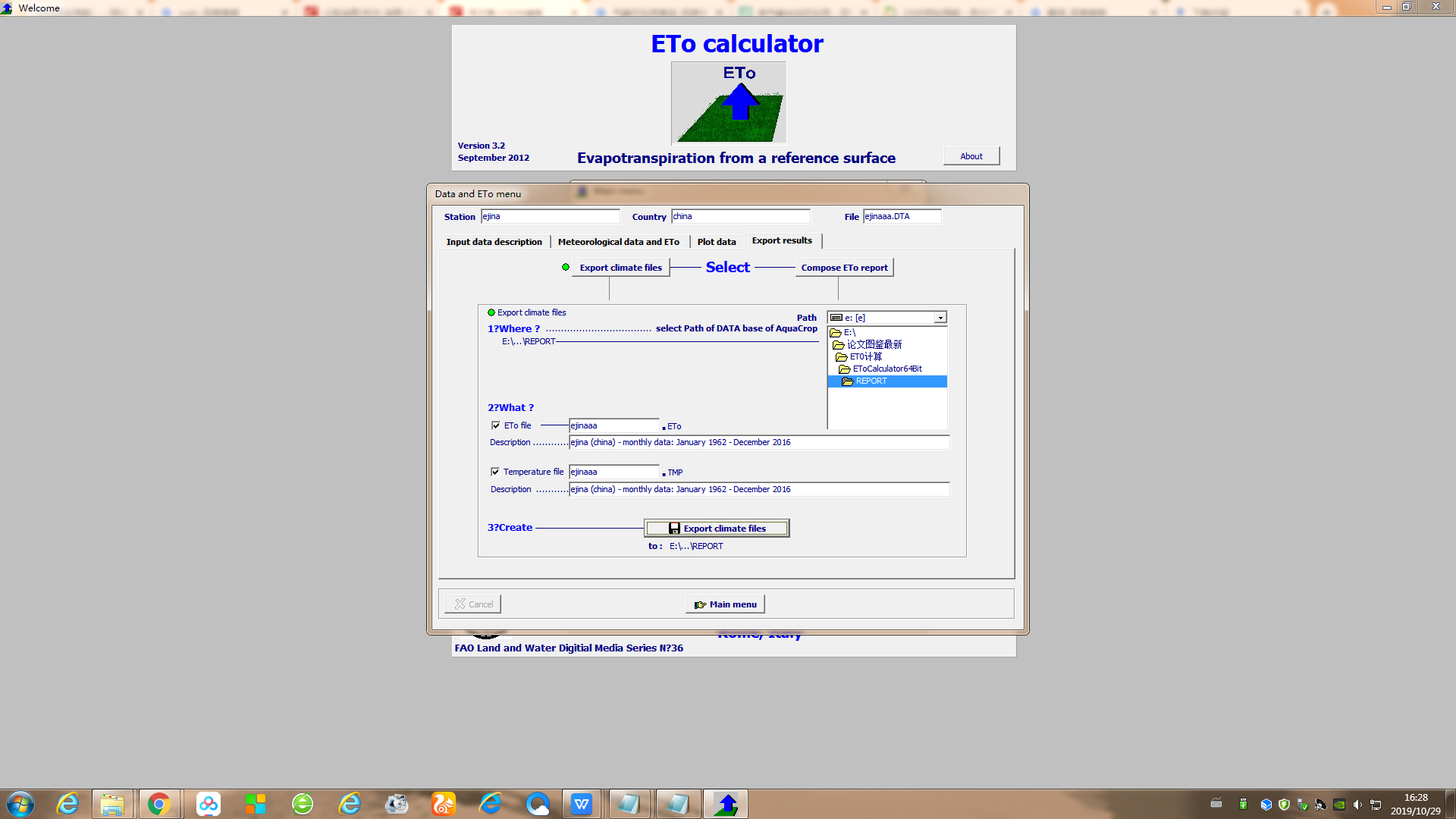Open WPS Writer icon in taskbar
This screenshot has height=819, width=1456.
click(582, 804)
